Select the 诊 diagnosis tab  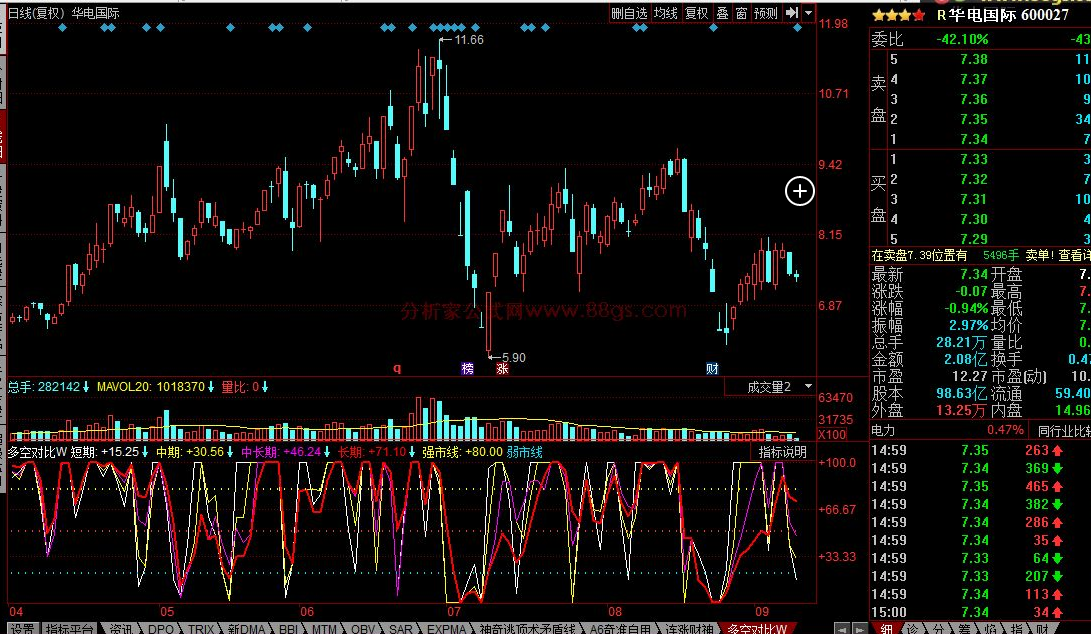(912, 628)
